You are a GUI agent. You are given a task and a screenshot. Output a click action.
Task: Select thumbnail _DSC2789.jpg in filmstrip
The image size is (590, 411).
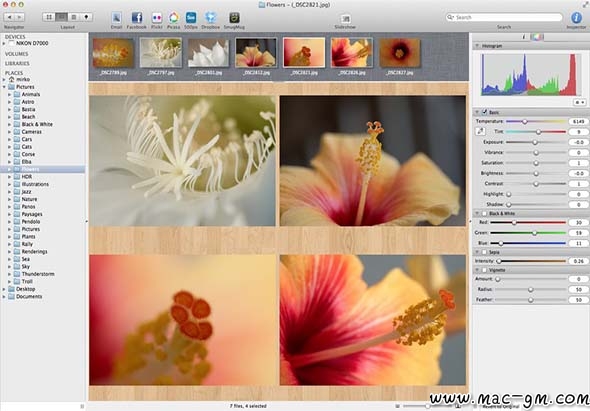(113, 53)
